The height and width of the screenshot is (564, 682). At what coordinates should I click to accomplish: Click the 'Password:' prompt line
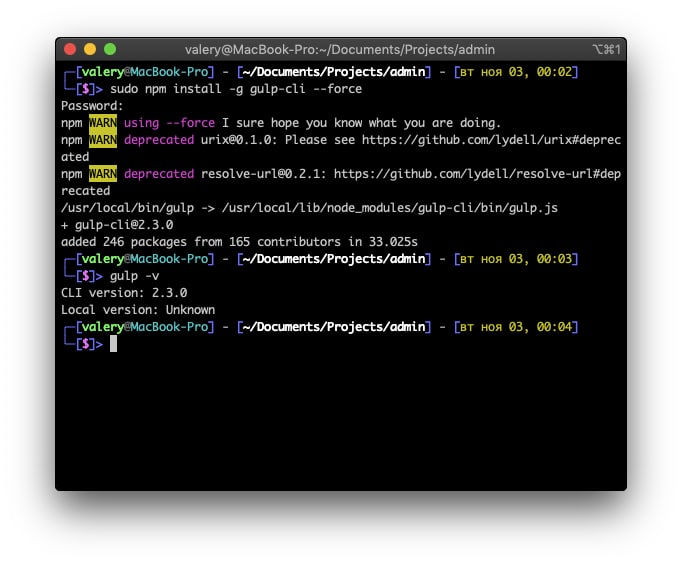tap(92, 106)
